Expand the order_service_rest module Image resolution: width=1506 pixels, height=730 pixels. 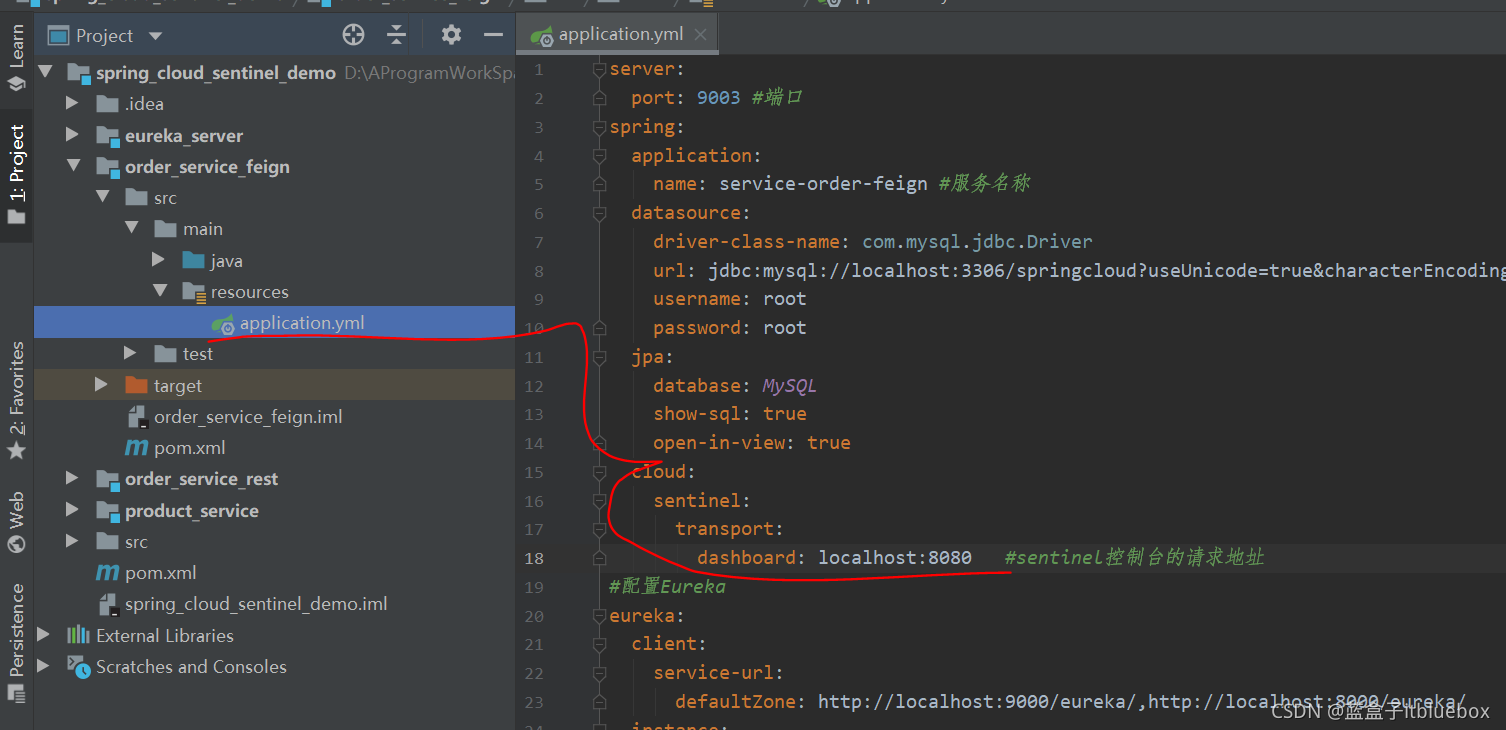72,479
